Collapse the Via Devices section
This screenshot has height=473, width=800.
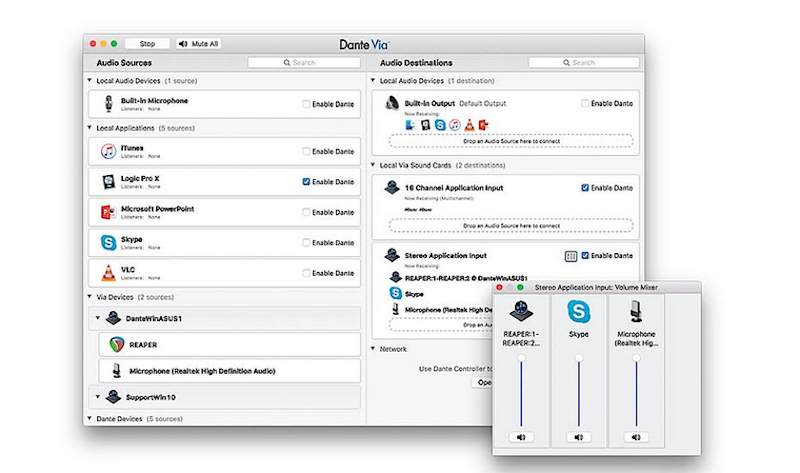point(90,296)
